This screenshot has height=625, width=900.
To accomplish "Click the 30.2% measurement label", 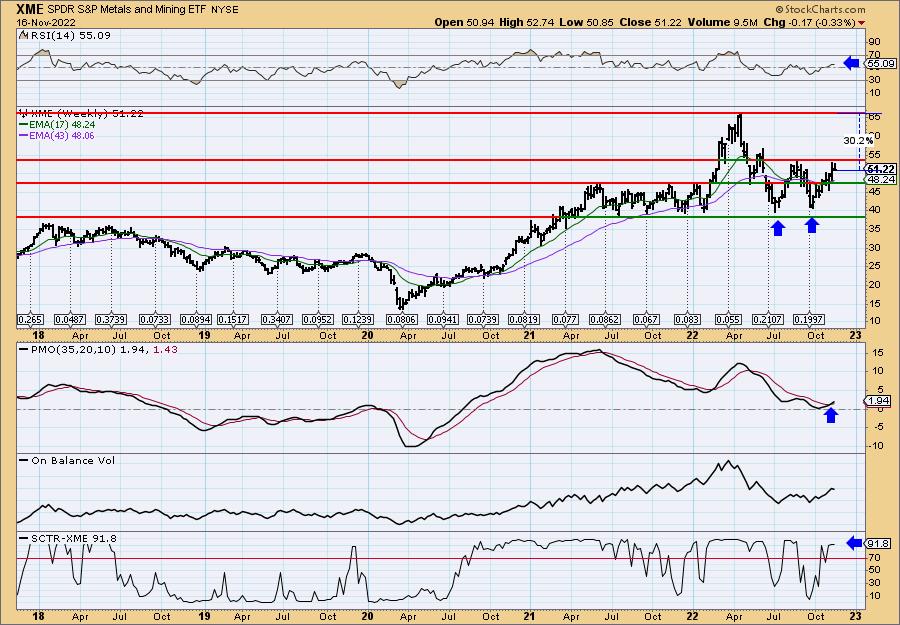I will tap(859, 140).
